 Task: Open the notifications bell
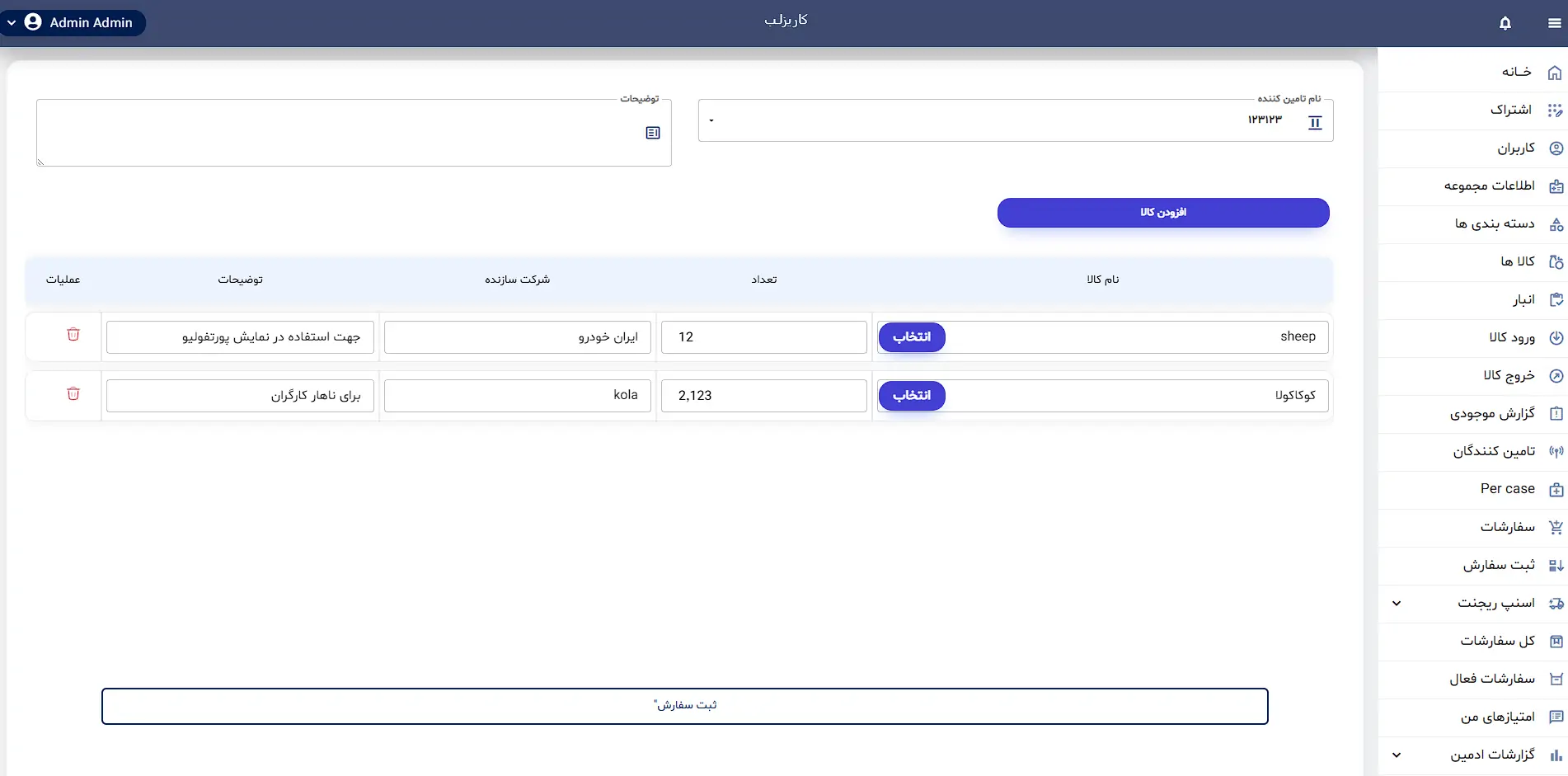pyautogui.click(x=1505, y=23)
